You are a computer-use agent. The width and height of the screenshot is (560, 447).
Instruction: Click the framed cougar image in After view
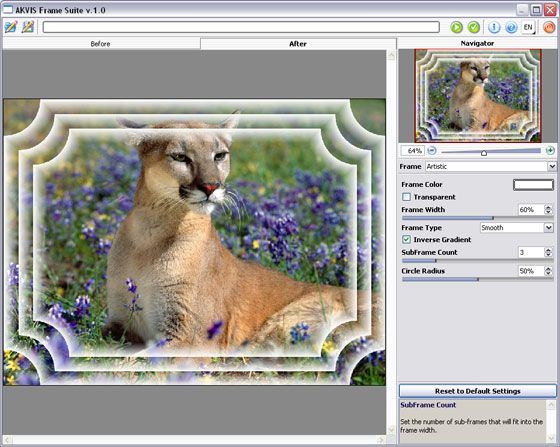tap(194, 242)
